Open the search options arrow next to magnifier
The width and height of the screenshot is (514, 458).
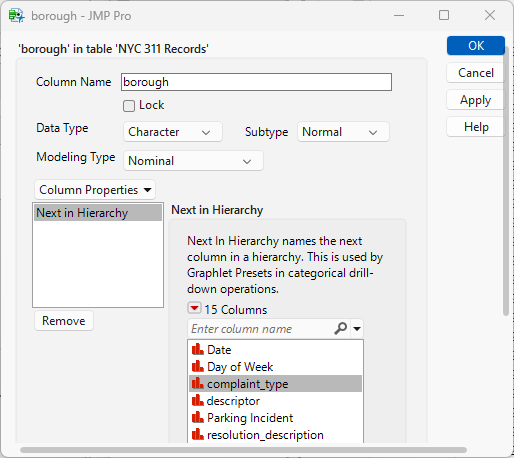(x=357, y=329)
